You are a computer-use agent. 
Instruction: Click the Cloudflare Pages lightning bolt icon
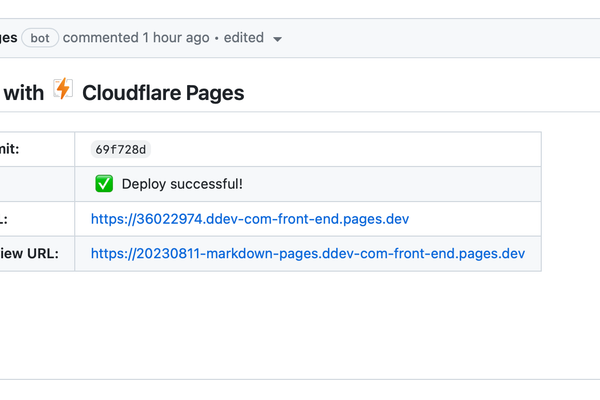tap(63, 88)
